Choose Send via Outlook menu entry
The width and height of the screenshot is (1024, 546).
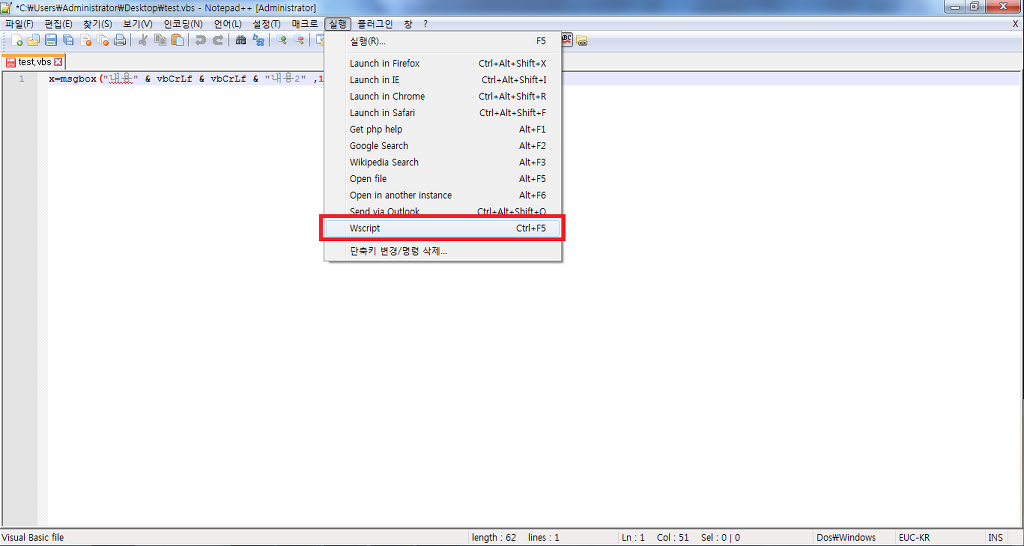click(x=443, y=211)
